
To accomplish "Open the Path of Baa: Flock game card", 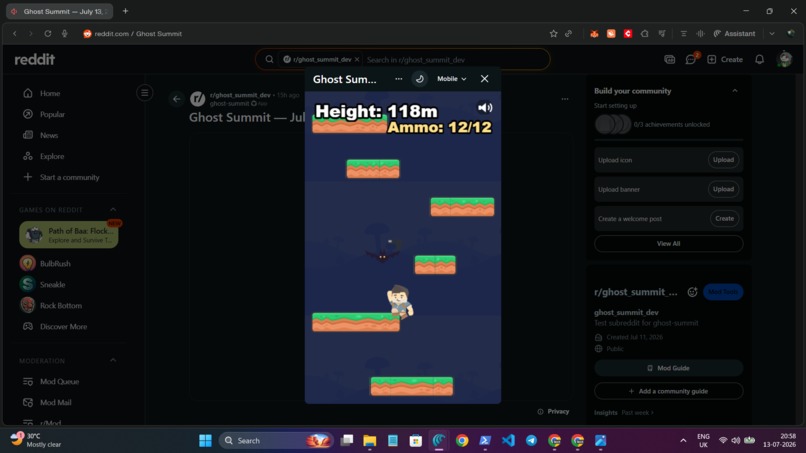I will (x=68, y=235).
